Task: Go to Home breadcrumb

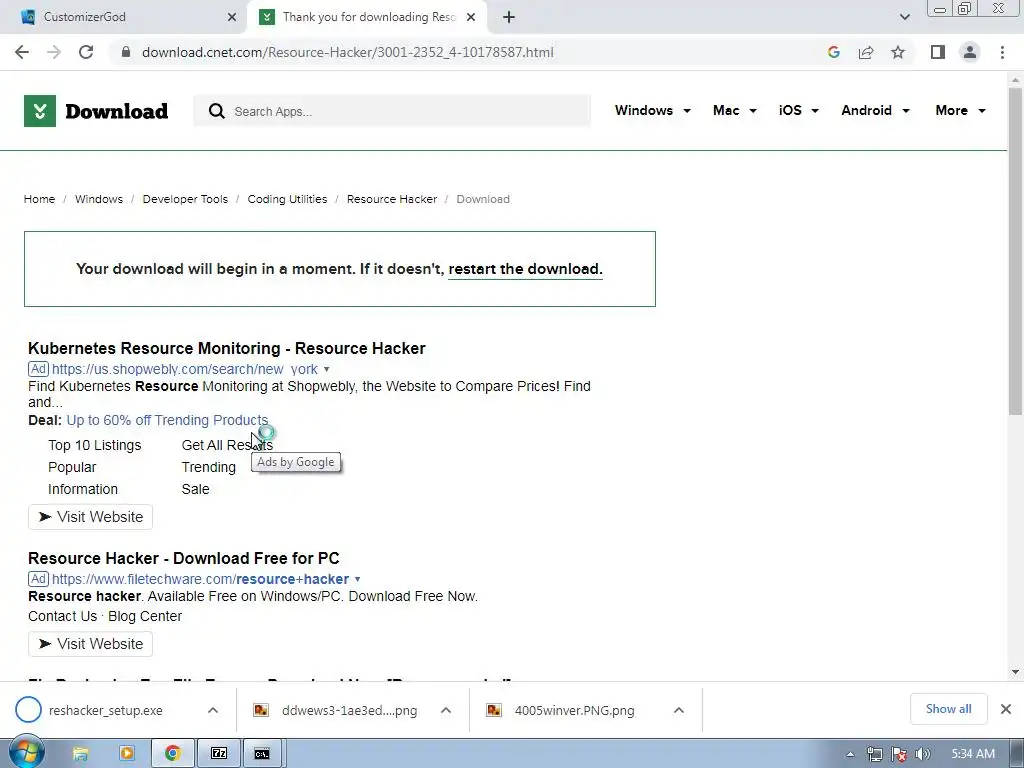Action: [x=39, y=199]
